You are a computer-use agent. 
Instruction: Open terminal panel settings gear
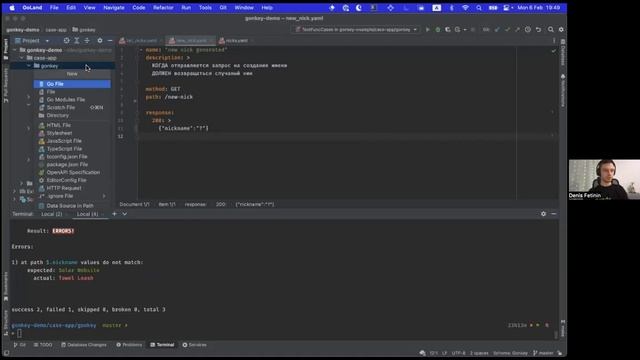coord(543,214)
